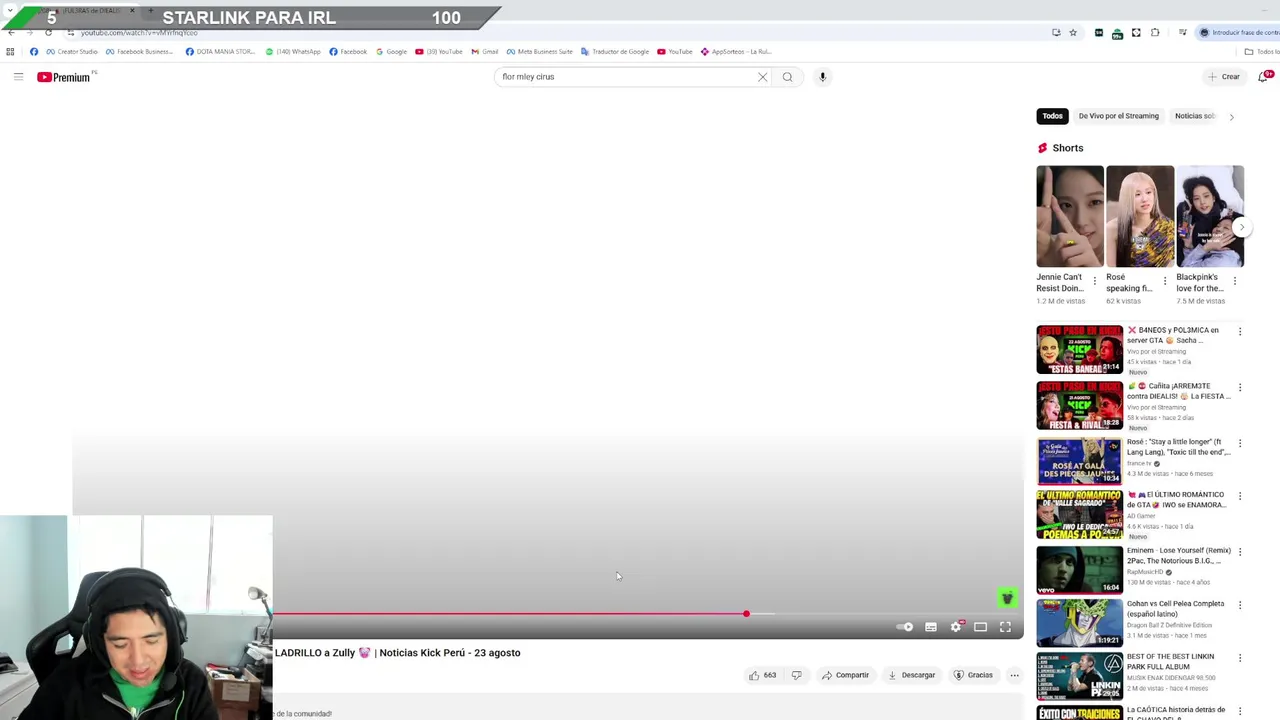Open options for B4NEOS y POL3MICA video
This screenshot has height=720, width=1280.
1240,331
